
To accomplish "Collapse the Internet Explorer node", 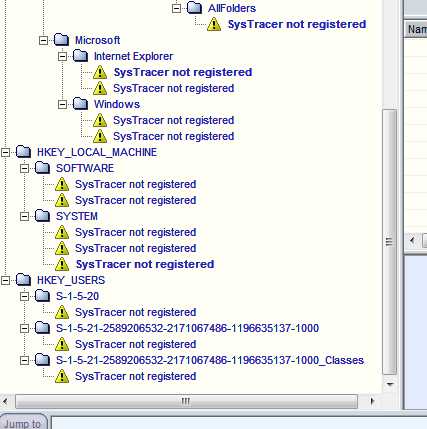I will [62, 56].
